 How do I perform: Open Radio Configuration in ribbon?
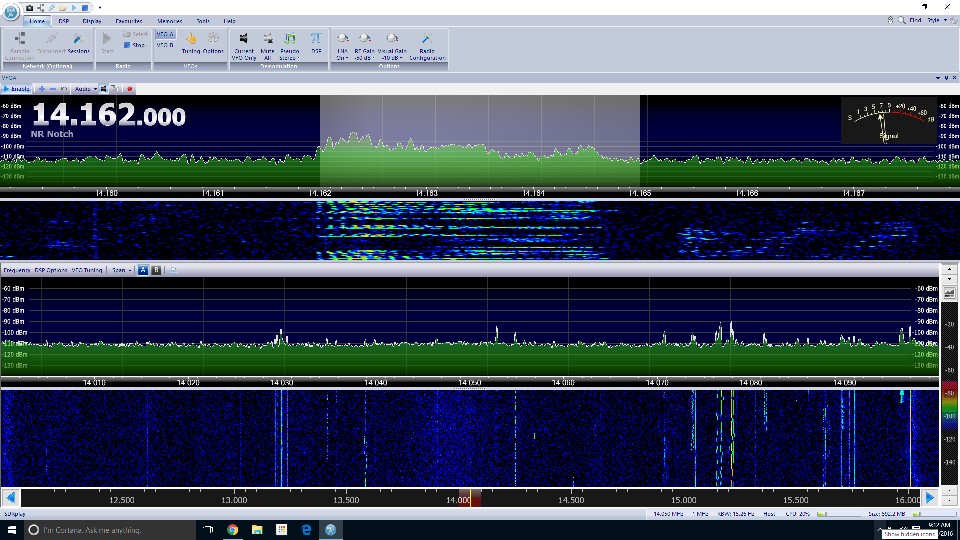click(427, 46)
